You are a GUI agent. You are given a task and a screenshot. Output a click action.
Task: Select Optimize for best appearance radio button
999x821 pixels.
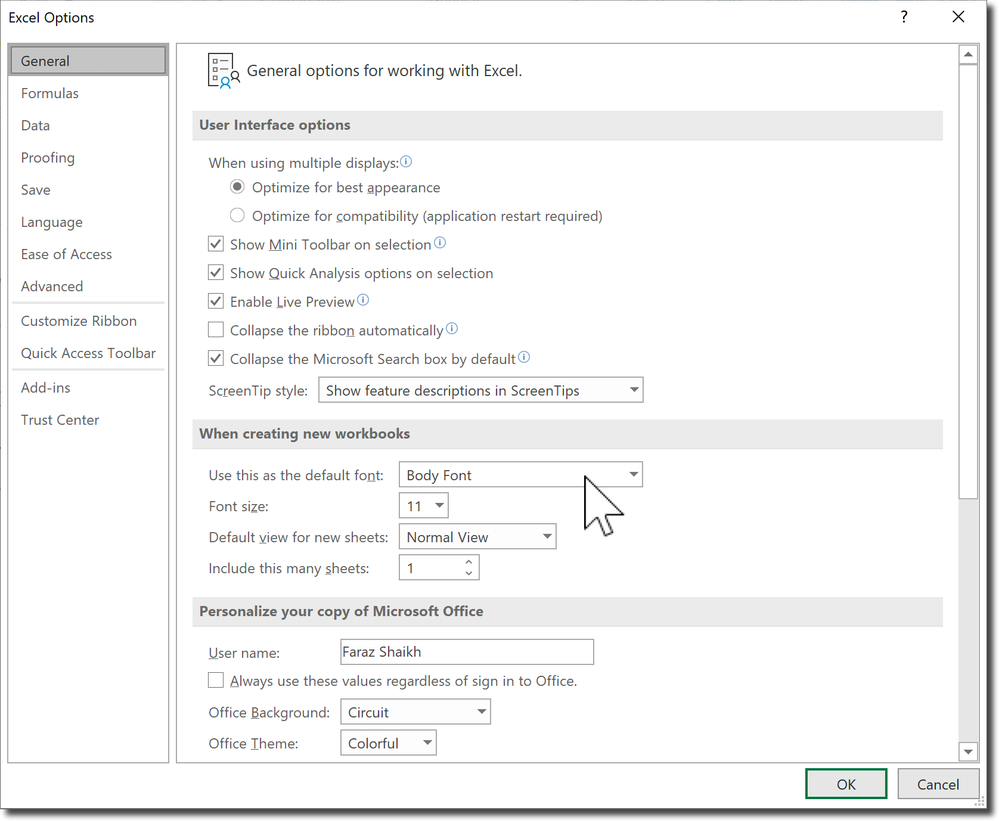point(237,187)
